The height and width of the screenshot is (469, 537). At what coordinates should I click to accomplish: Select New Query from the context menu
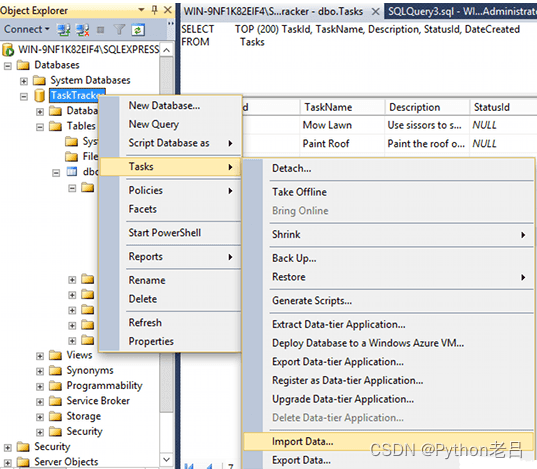[154, 124]
